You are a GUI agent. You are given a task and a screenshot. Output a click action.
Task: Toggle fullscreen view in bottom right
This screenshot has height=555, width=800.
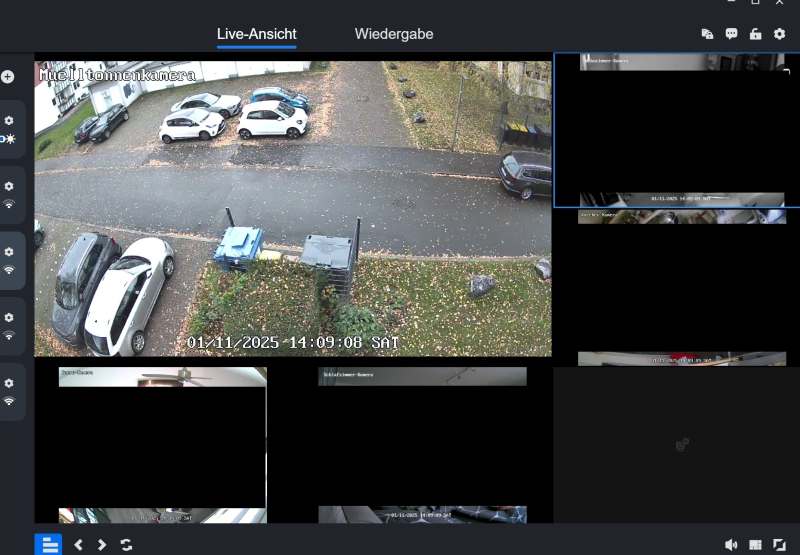779,545
